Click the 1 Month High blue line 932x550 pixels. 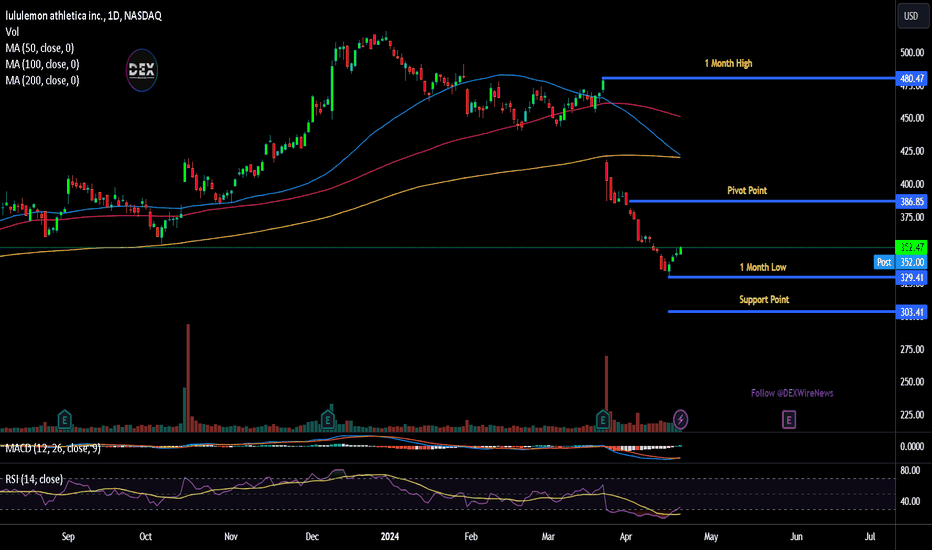tap(748, 78)
